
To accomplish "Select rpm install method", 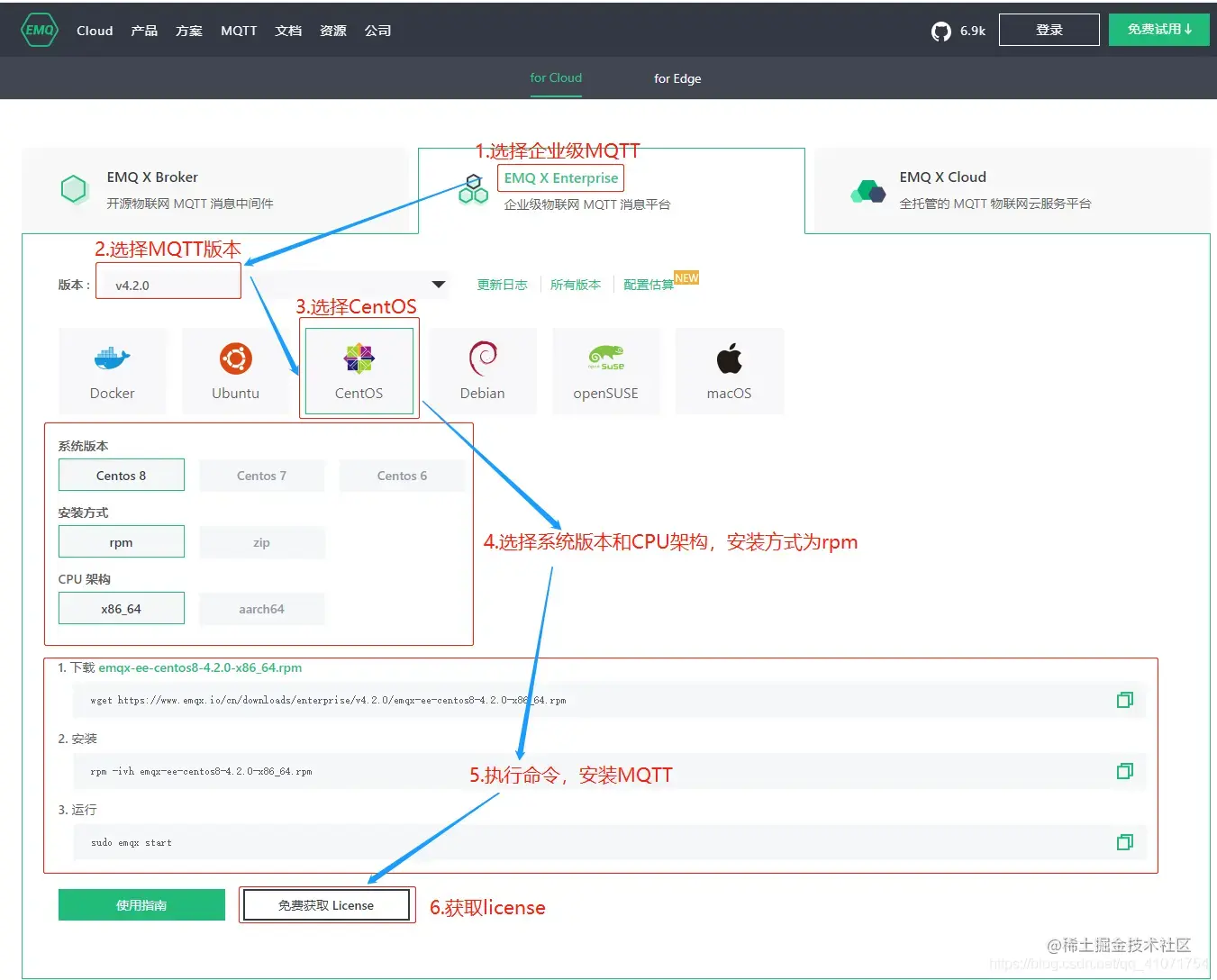I will [122, 542].
